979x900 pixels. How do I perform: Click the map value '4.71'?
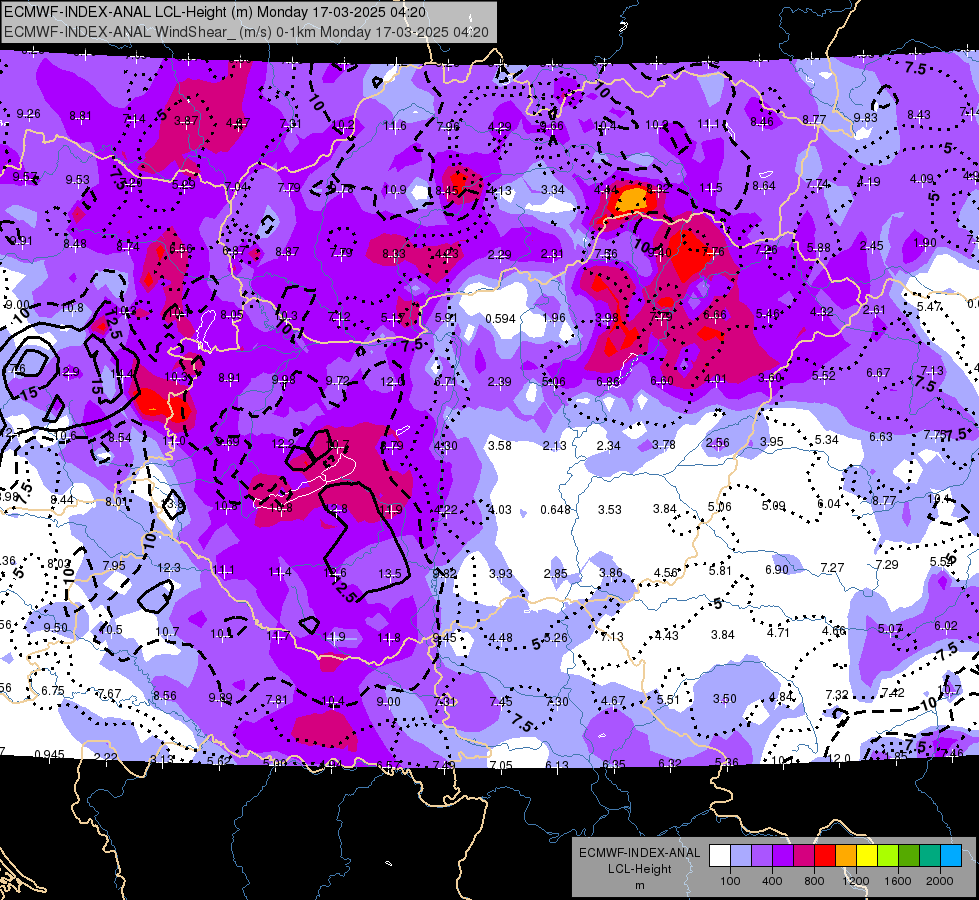click(778, 633)
